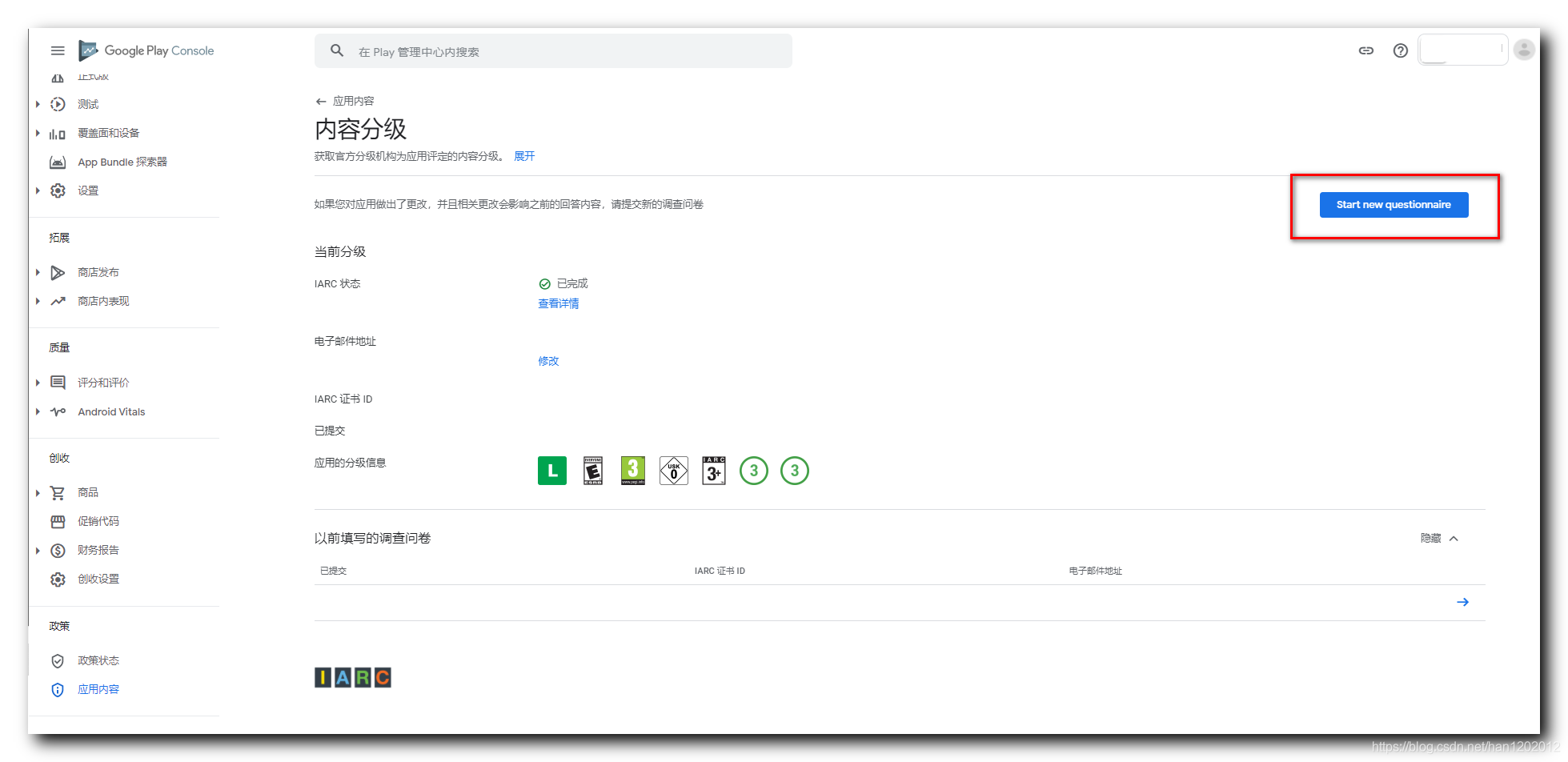Select 应用内容 menu entry
The height and width of the screenshot is (762, 1568).
tap(98, 689)
